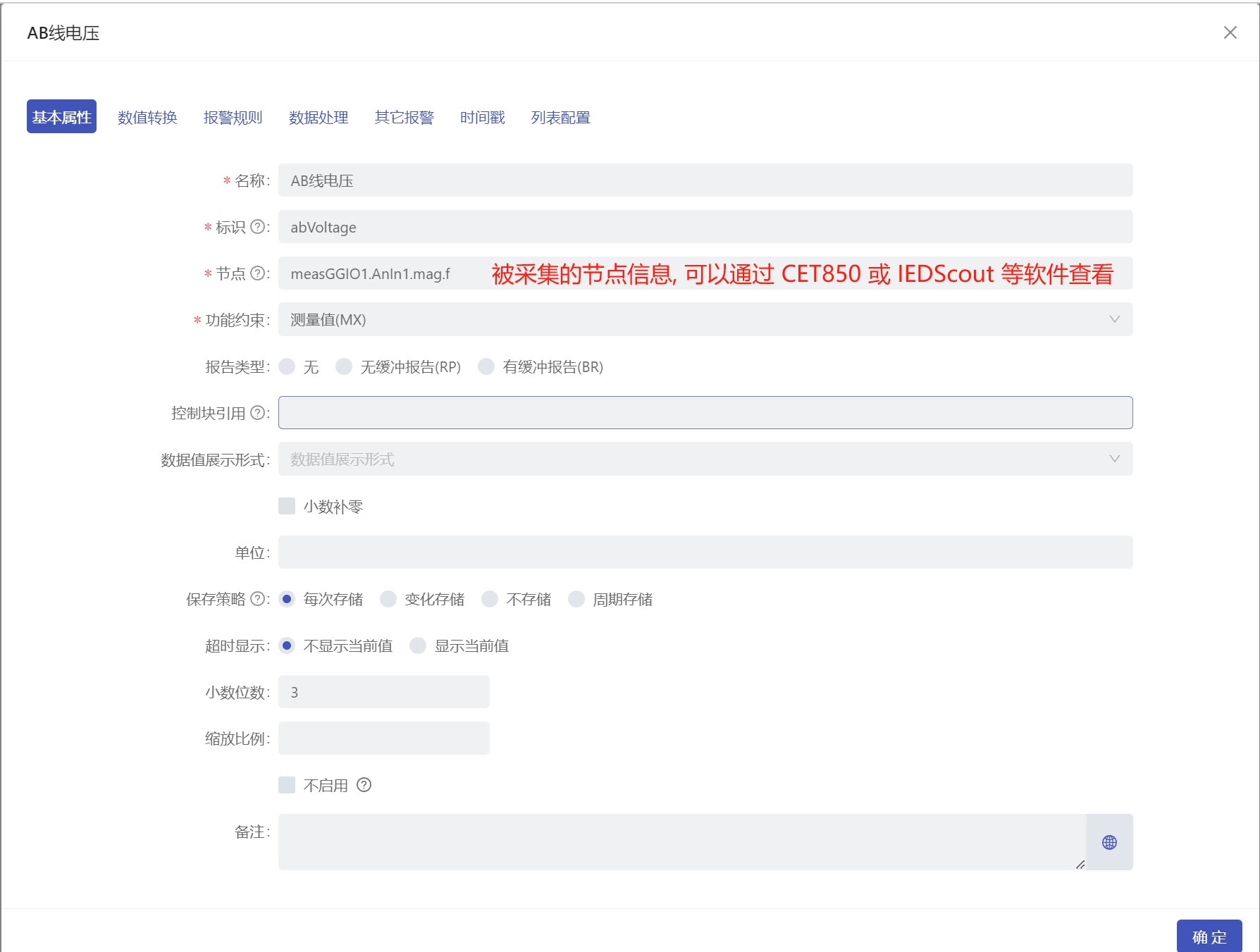
Task: Choose 周期存储 save strategy
Action: (x=576, y=599)
